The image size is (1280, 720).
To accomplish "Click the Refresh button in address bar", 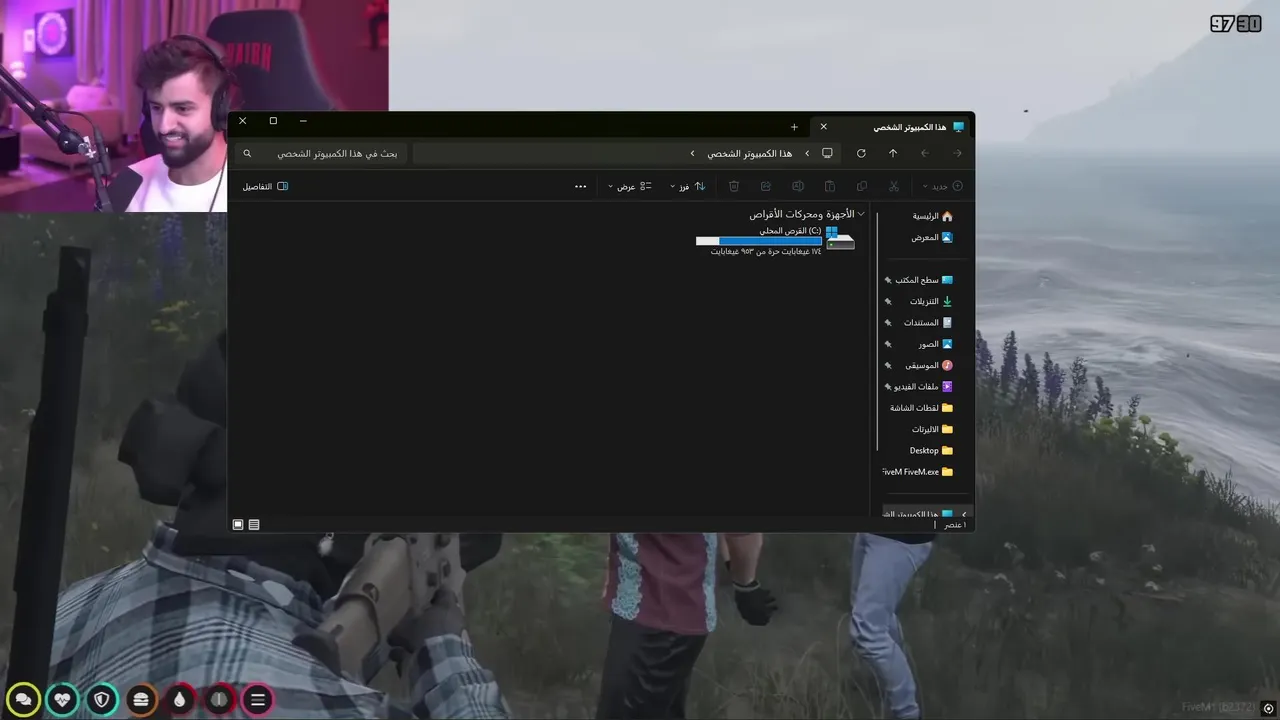I will tap(861, 153).
